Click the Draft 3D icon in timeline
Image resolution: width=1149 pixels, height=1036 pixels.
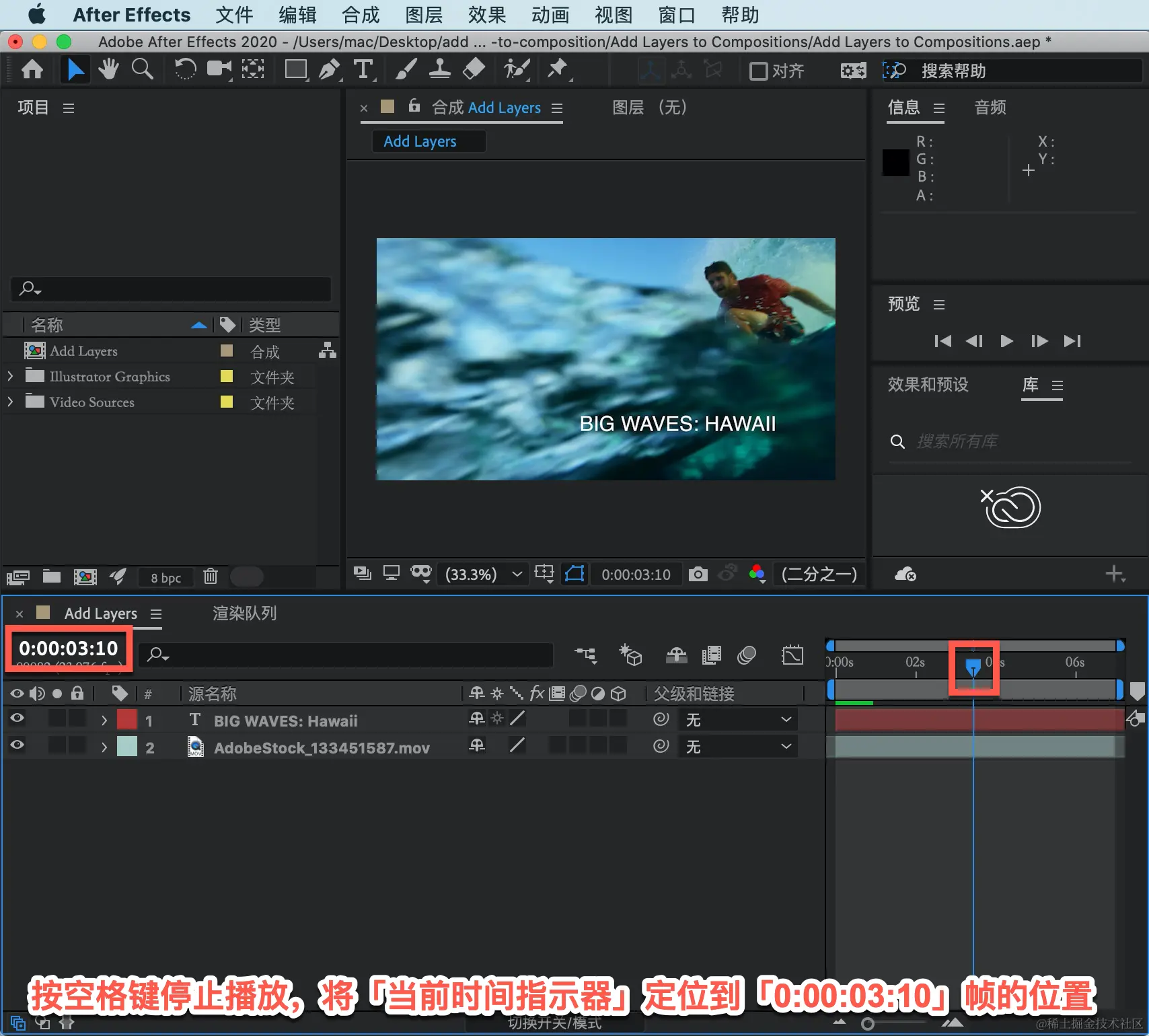[630, 655]
